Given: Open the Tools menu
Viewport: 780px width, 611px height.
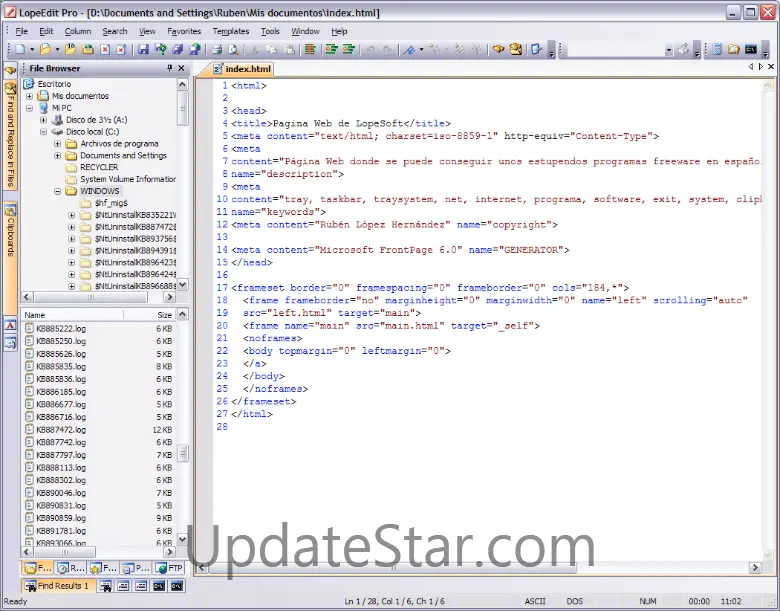Looking at the screenshot, I should click(270, 31).
